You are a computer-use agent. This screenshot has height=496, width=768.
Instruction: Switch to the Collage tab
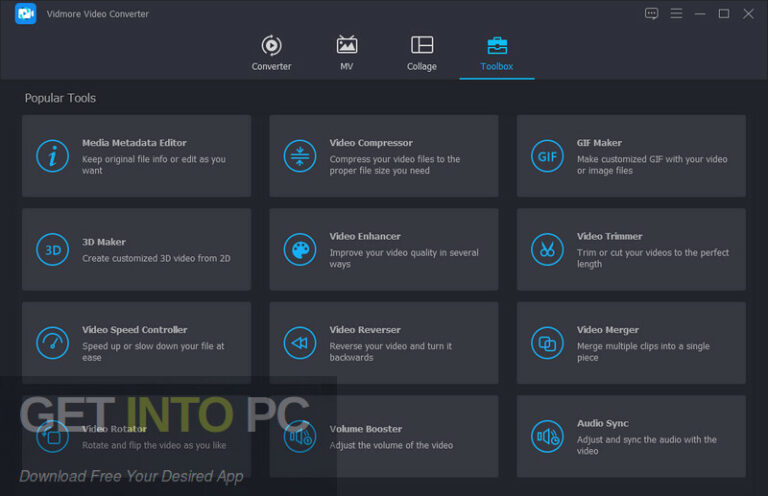pos(422,53)
